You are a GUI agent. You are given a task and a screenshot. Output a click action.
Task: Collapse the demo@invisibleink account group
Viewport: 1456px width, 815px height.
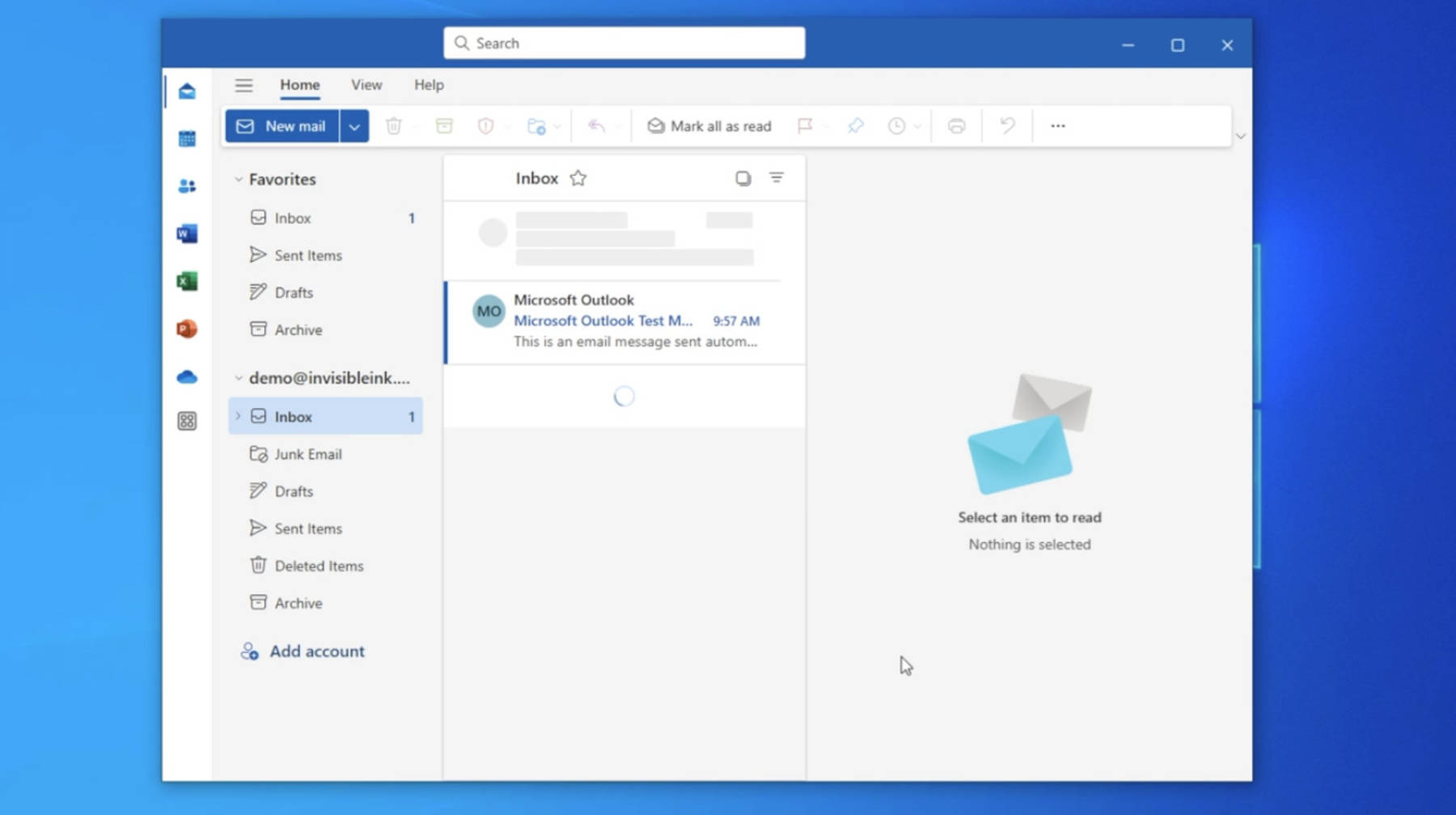tap(238, 378)
